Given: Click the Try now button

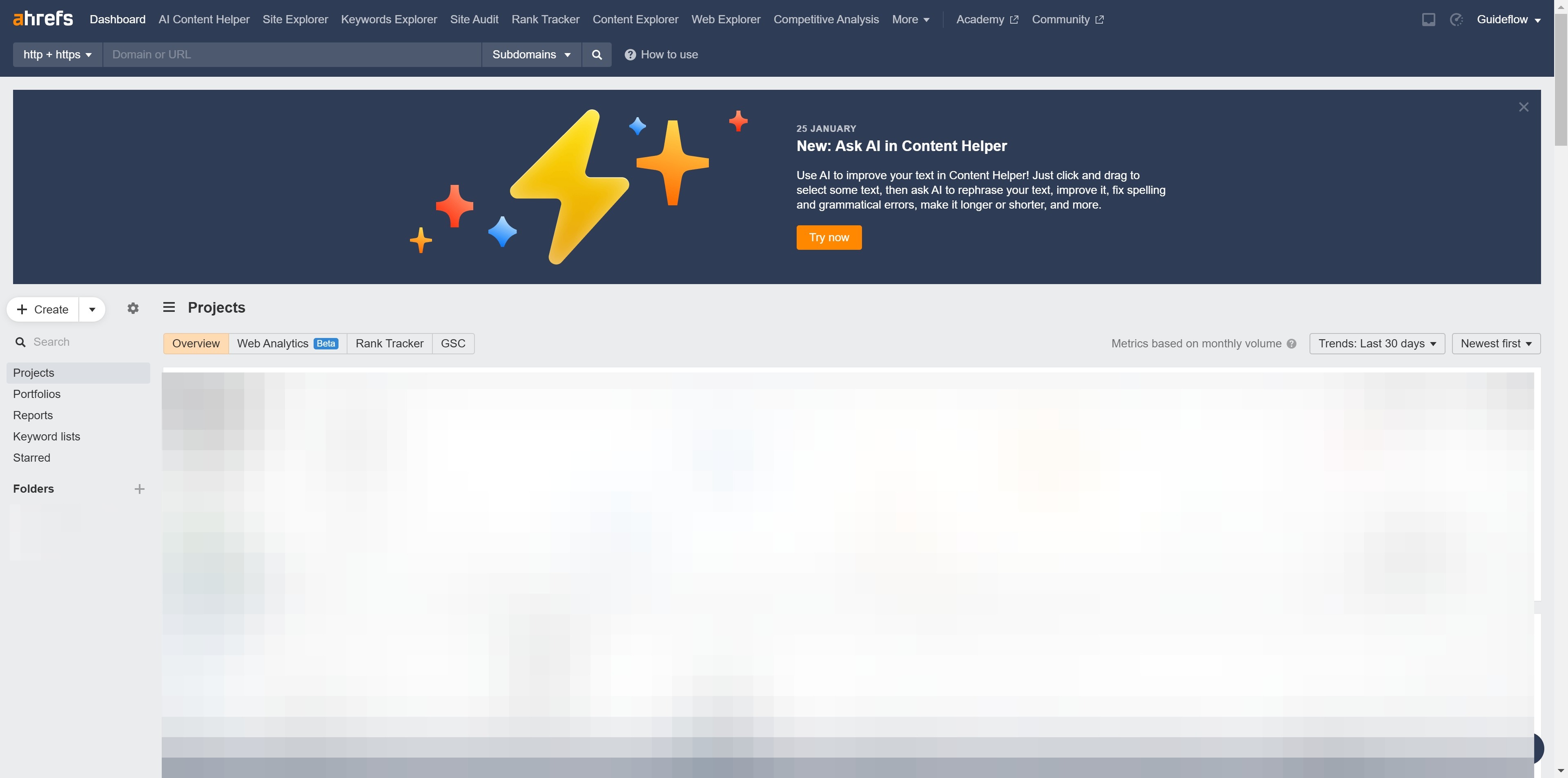Looking at the screenshot, I should [829, 237].
